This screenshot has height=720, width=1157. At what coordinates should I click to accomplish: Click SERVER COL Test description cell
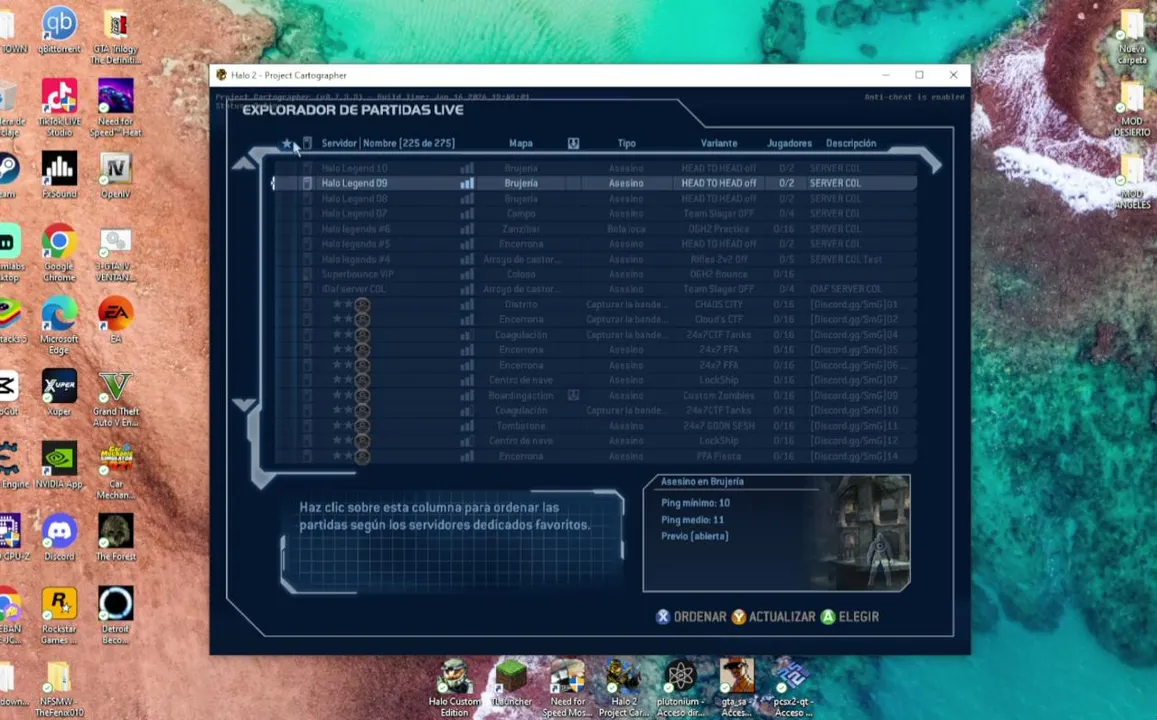point(846,259)
